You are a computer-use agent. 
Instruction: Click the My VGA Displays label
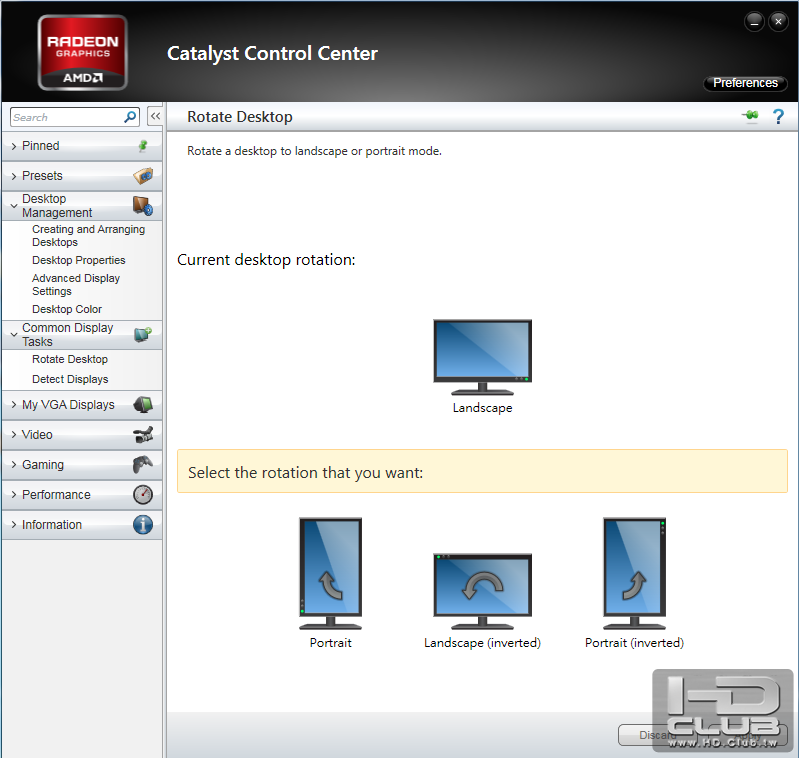click(x=68, y=404)
